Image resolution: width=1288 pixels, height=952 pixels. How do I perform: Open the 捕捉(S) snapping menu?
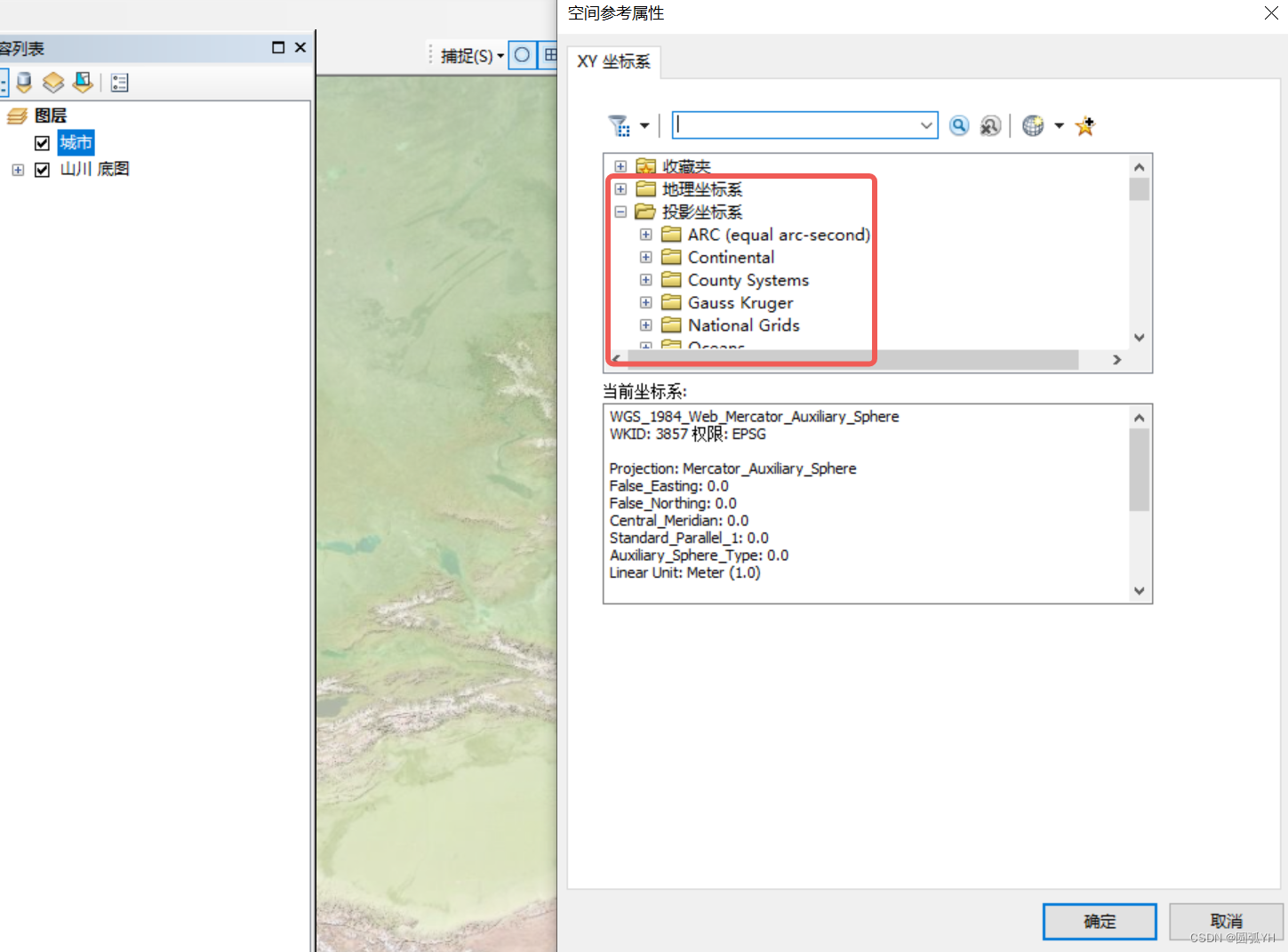click(x=470, y=55)
